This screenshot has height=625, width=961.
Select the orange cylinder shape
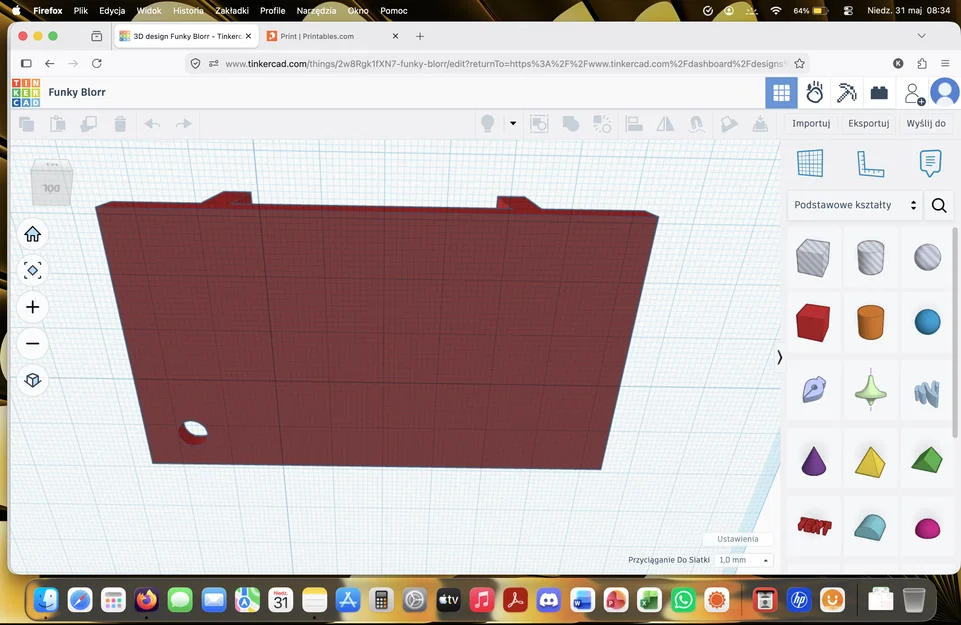tap(870, 322)
